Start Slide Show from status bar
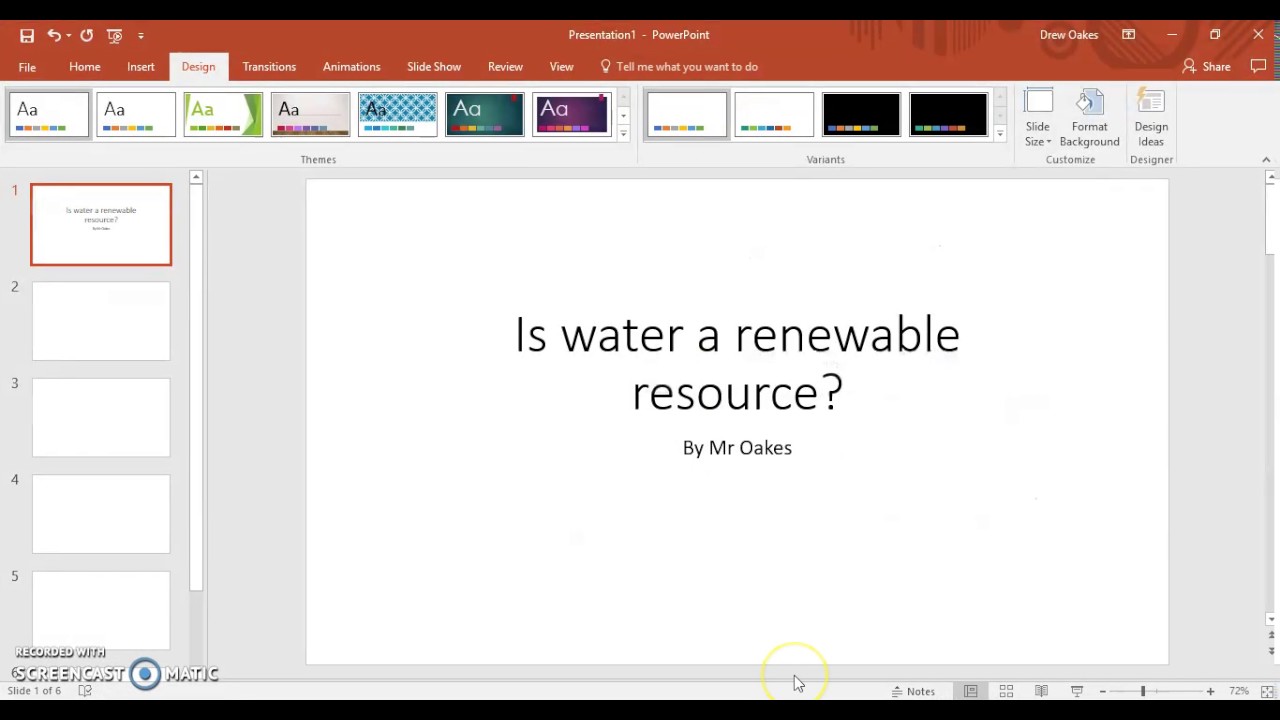The image size is (1280, 720). 1077,691
